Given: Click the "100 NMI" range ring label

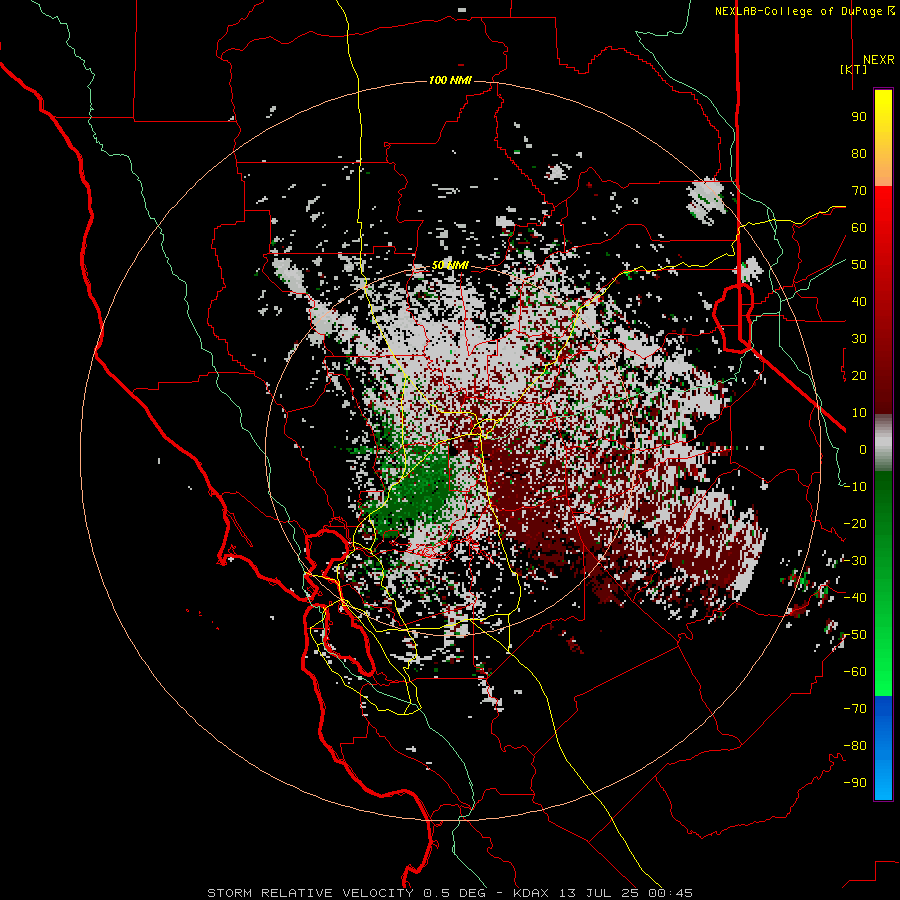Looking at the screenshot, I should click(x=450, y=80).
